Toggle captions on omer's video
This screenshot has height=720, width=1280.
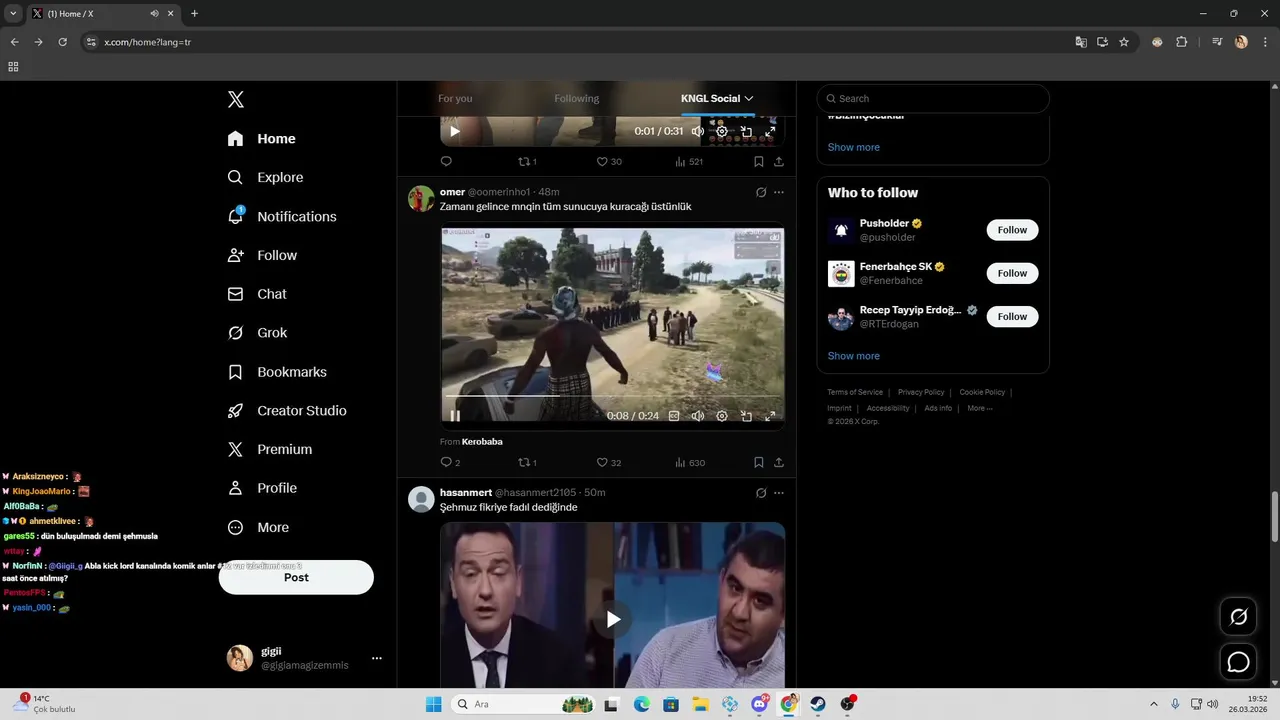pos(674,416)
